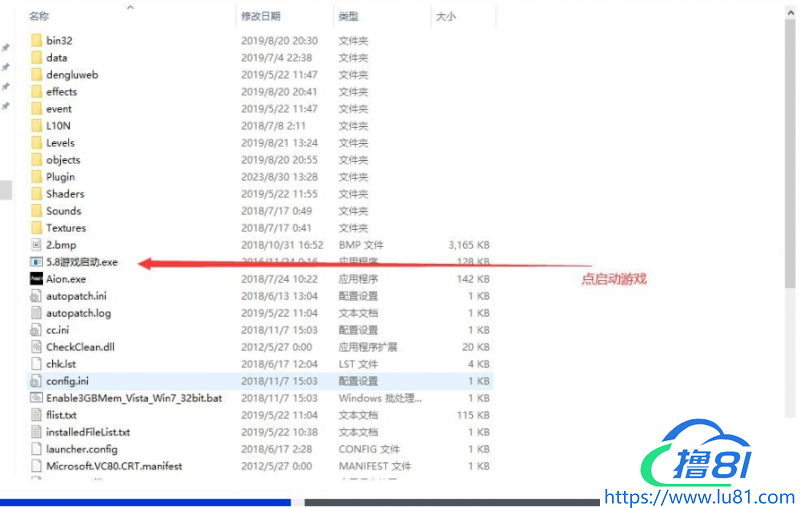Sort by 类型 column header

point(349,17)
